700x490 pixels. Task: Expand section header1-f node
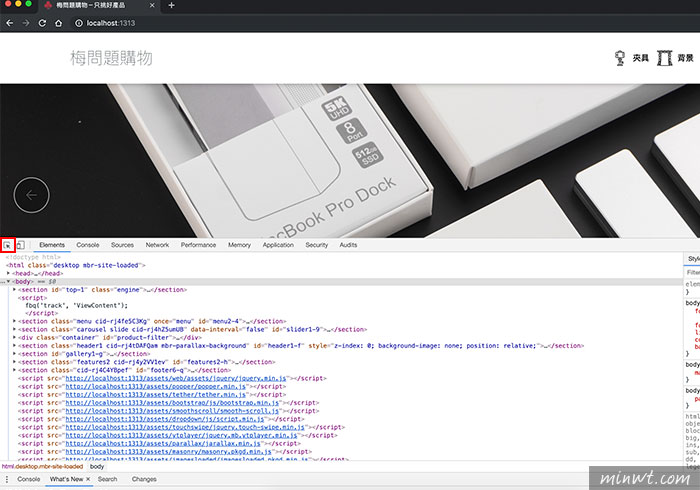click(x=15, y=345)
